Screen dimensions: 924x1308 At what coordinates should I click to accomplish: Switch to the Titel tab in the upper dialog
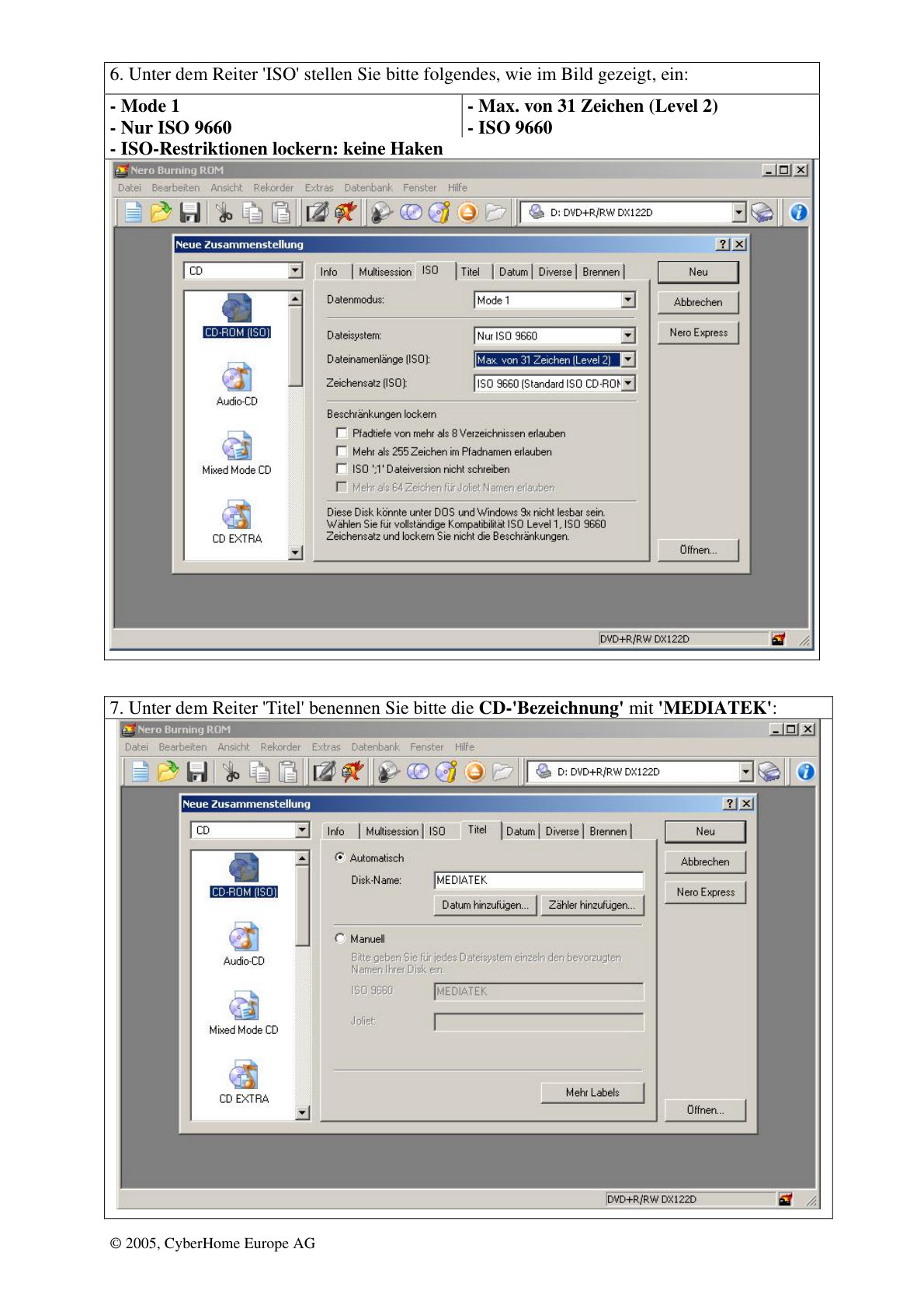470,272
